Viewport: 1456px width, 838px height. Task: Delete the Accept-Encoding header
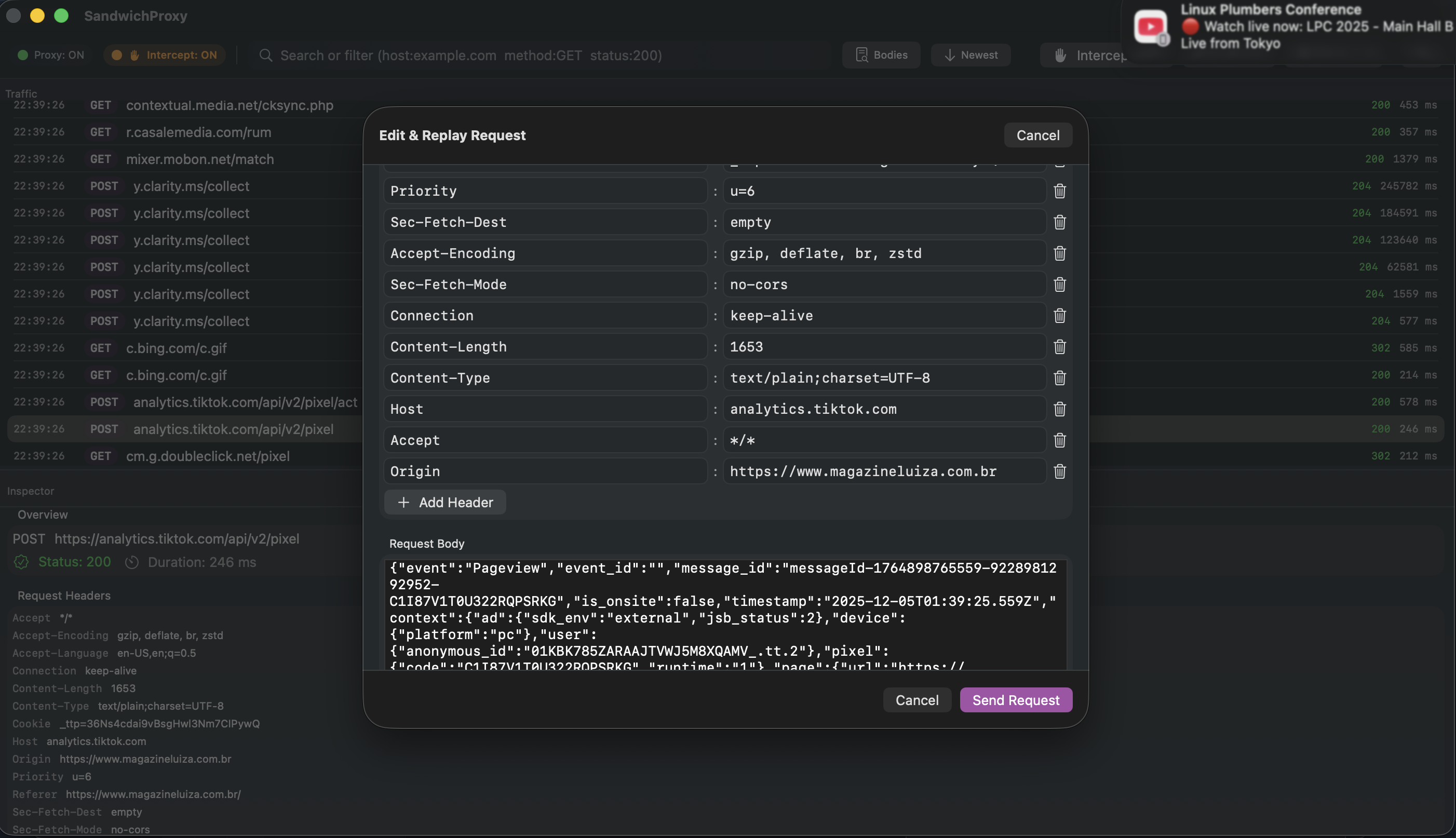click(x=1059, y=253)
